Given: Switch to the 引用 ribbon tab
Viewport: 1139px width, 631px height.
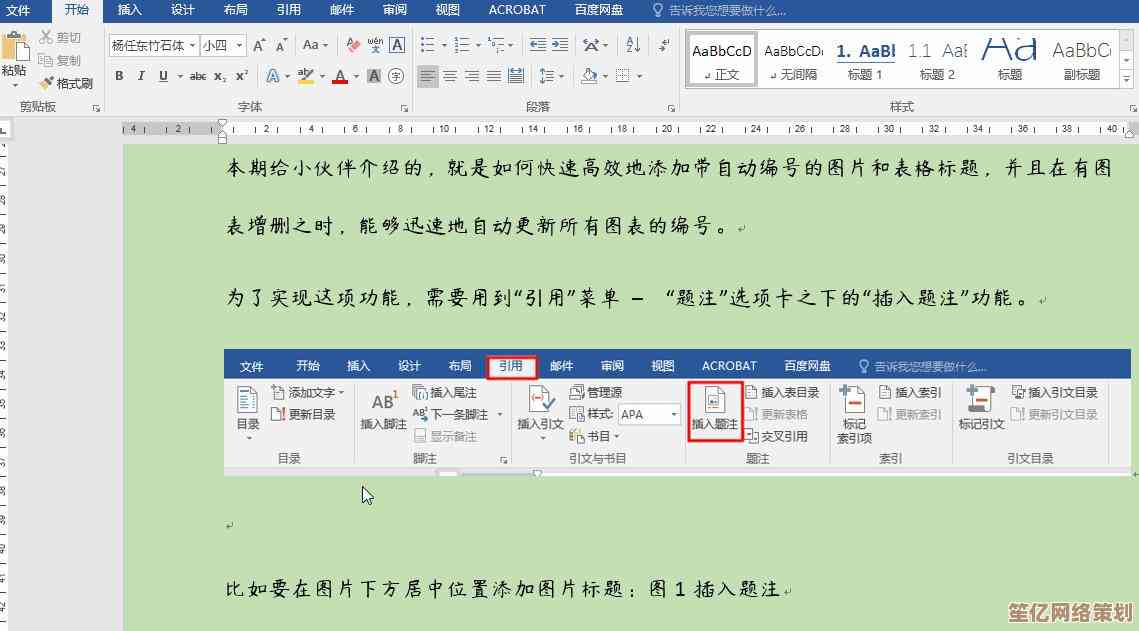Looking at the screenshot, I should tap(289, 10).
